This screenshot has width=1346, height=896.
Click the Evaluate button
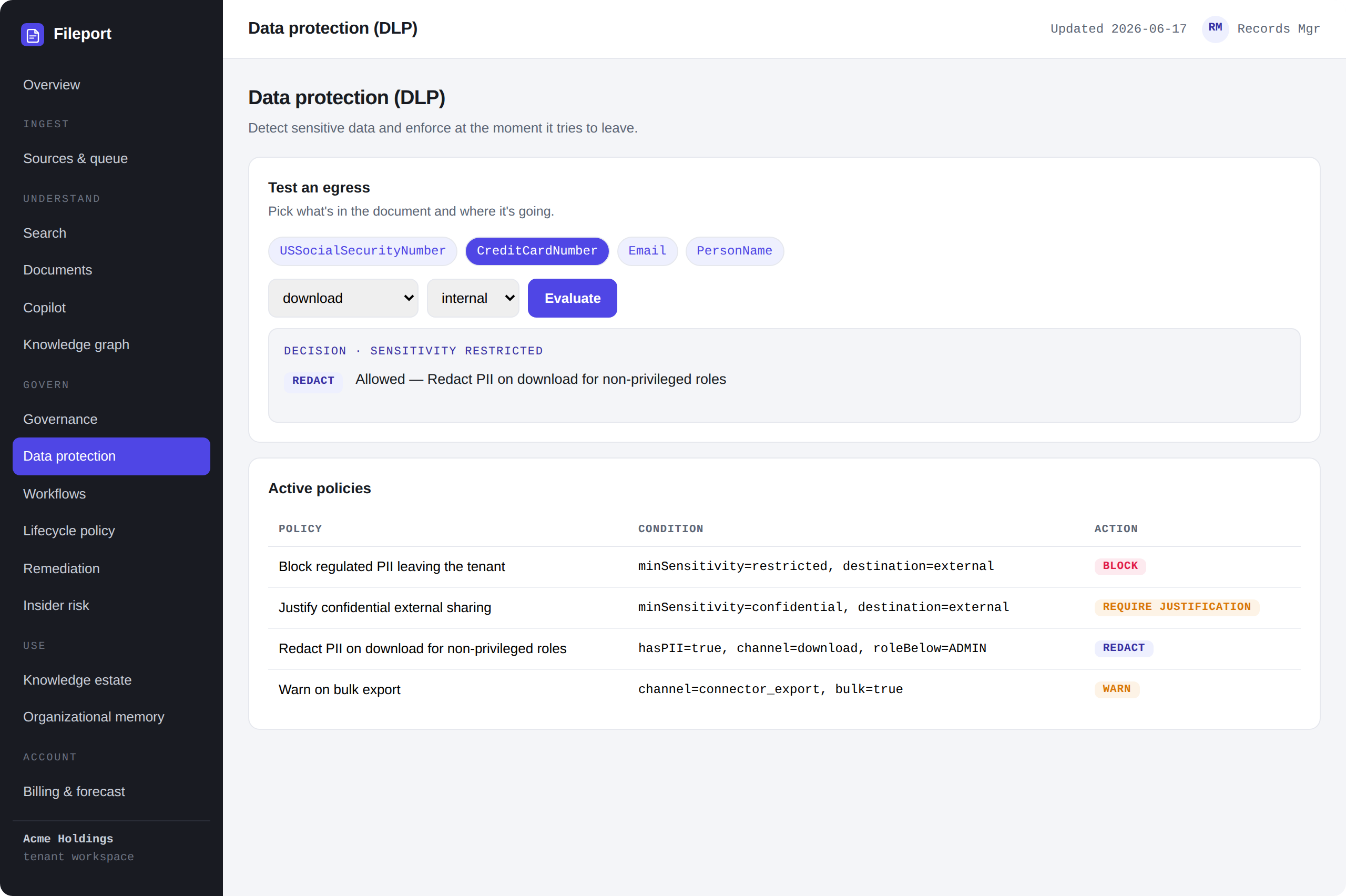click(x=572, y=298)
